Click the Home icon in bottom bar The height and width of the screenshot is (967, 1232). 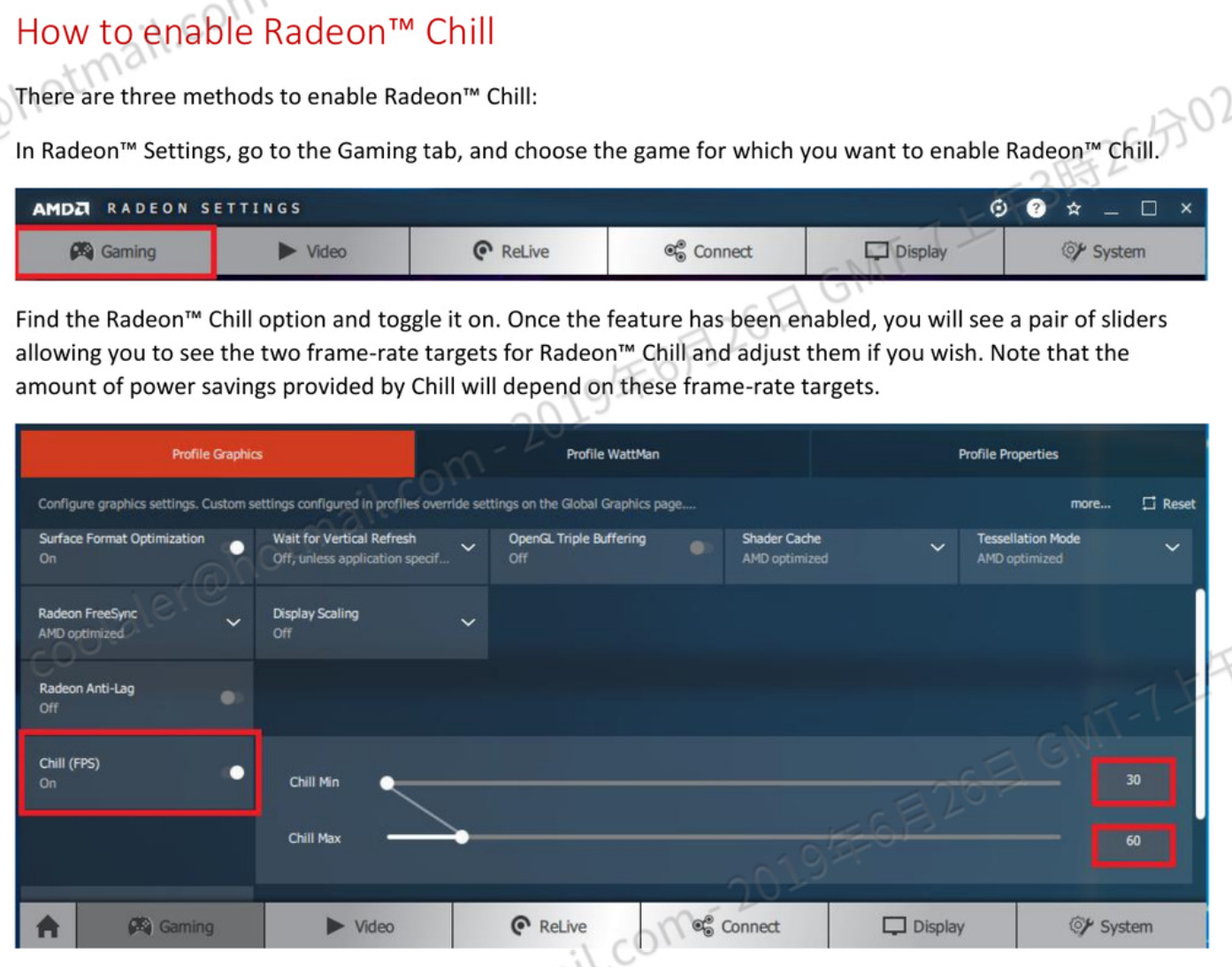tap(48, 926)
